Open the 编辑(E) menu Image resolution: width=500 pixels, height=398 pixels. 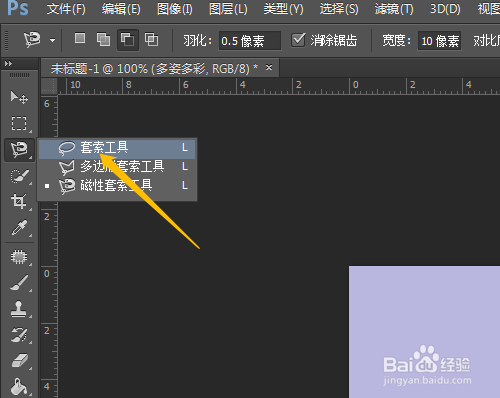[121, 9]
